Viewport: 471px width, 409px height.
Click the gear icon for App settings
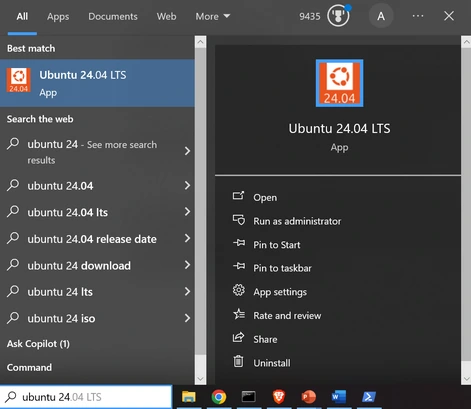(239, 290)
